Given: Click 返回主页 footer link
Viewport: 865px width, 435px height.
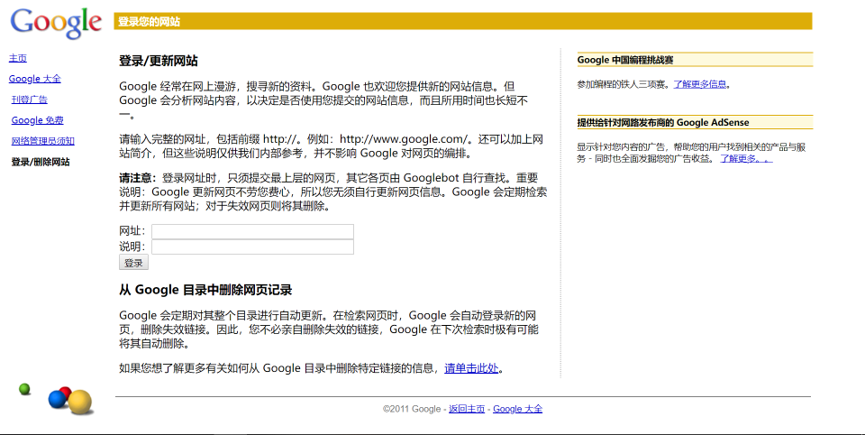Looking at the screenshot, I should click(x=467, y=409).
